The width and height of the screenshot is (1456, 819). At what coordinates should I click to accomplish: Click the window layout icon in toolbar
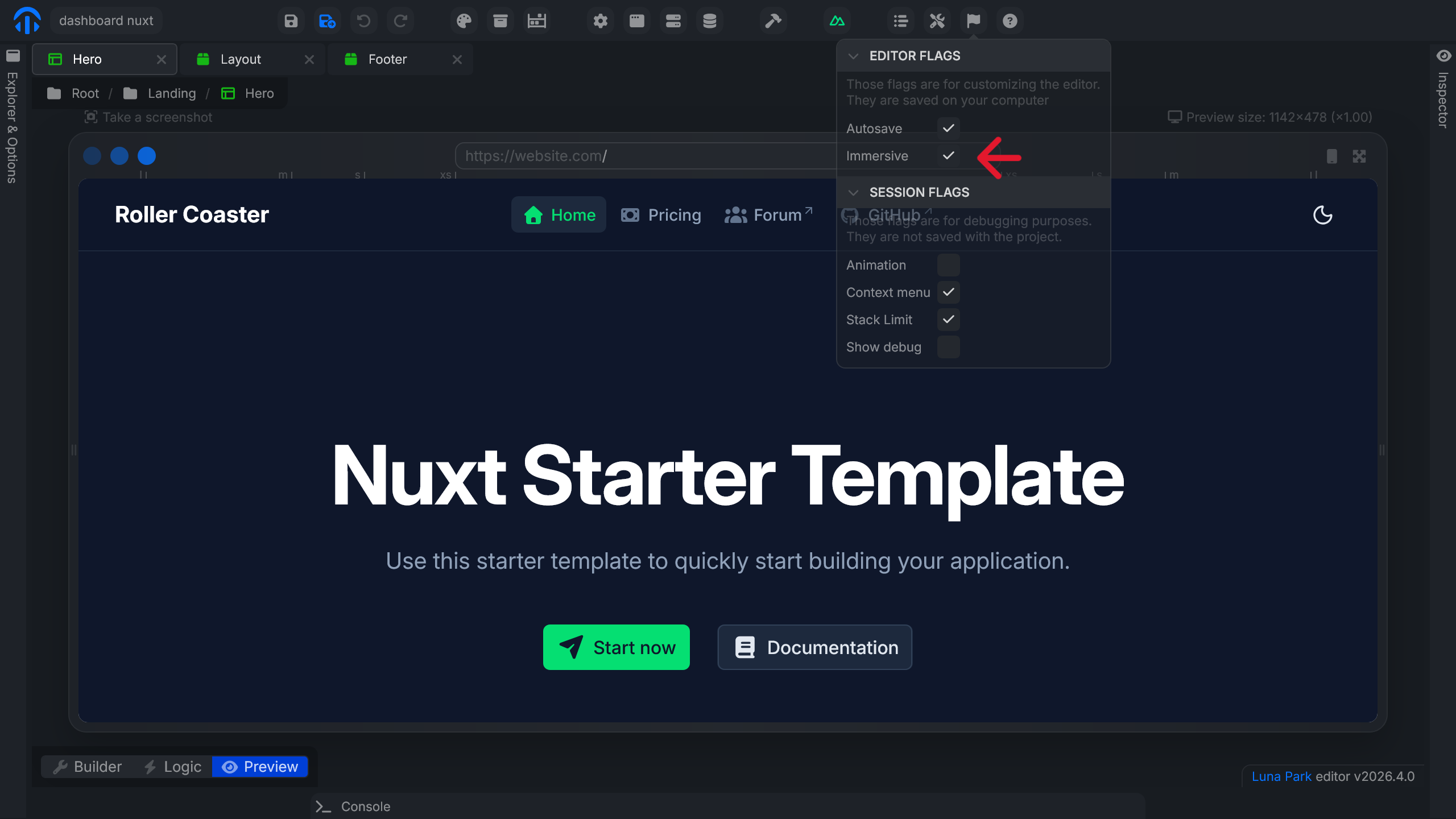tap(637, 21)
